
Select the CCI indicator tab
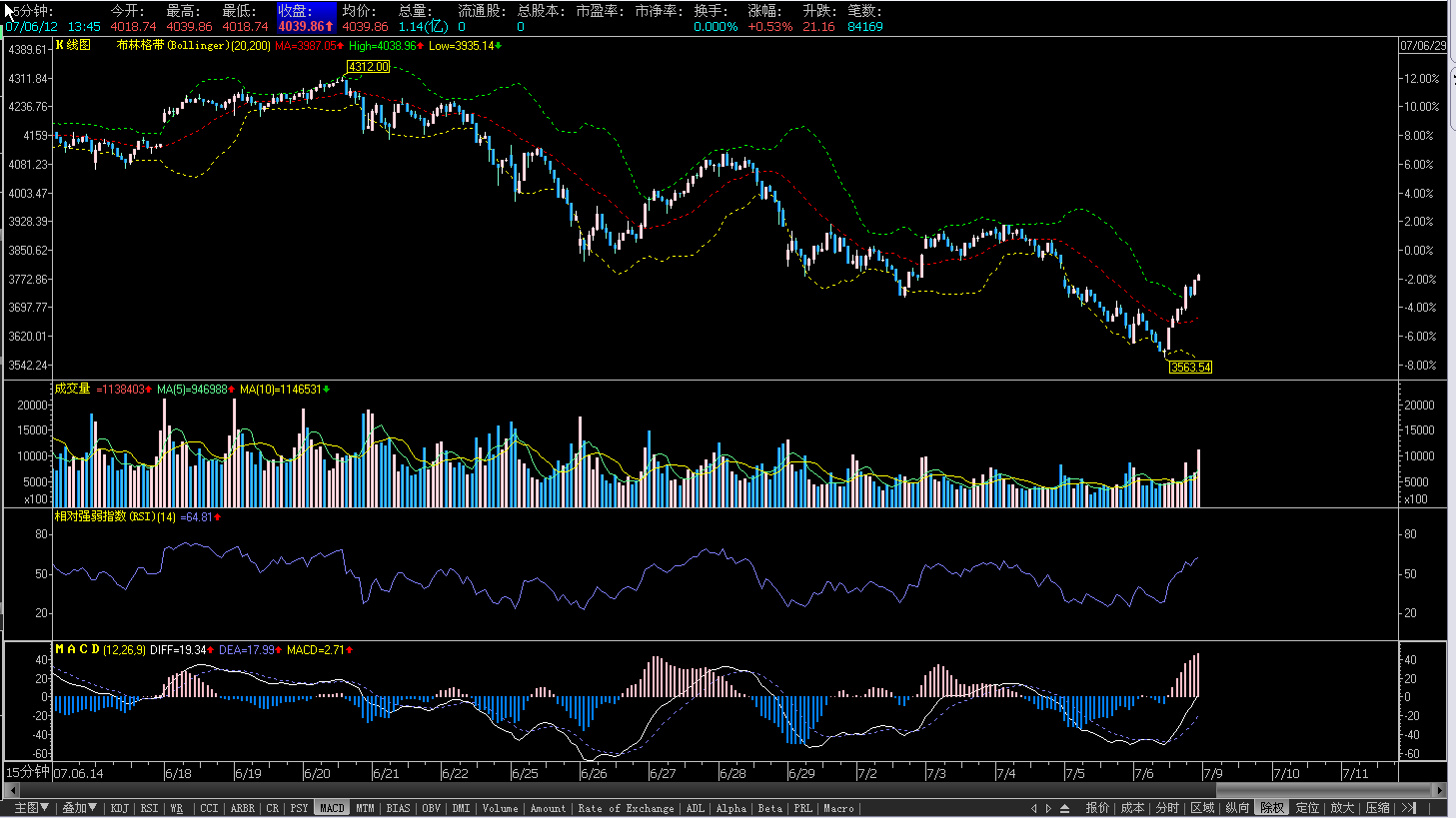coord(209,808)
